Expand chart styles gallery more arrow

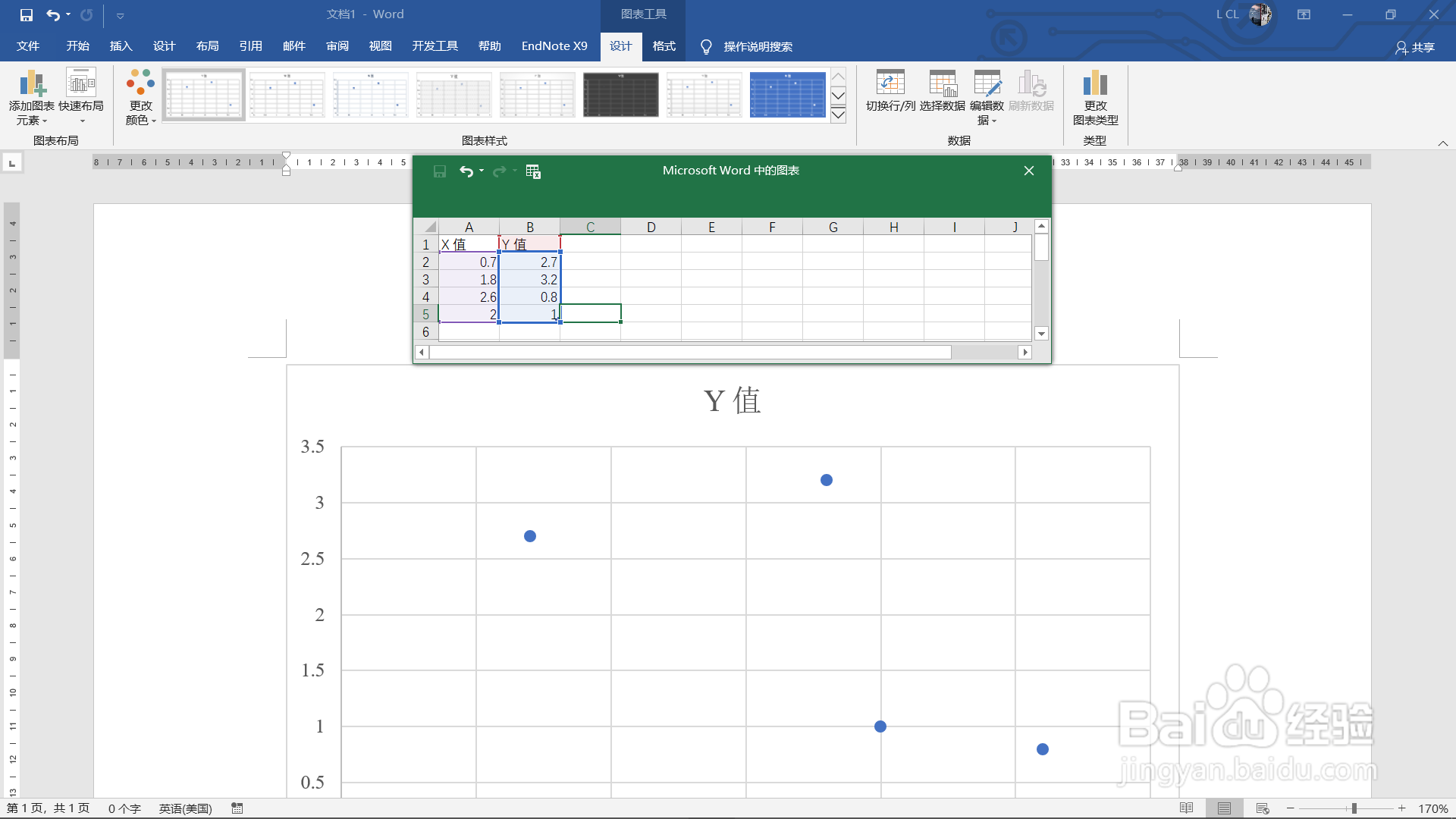[x=838, y=115]
